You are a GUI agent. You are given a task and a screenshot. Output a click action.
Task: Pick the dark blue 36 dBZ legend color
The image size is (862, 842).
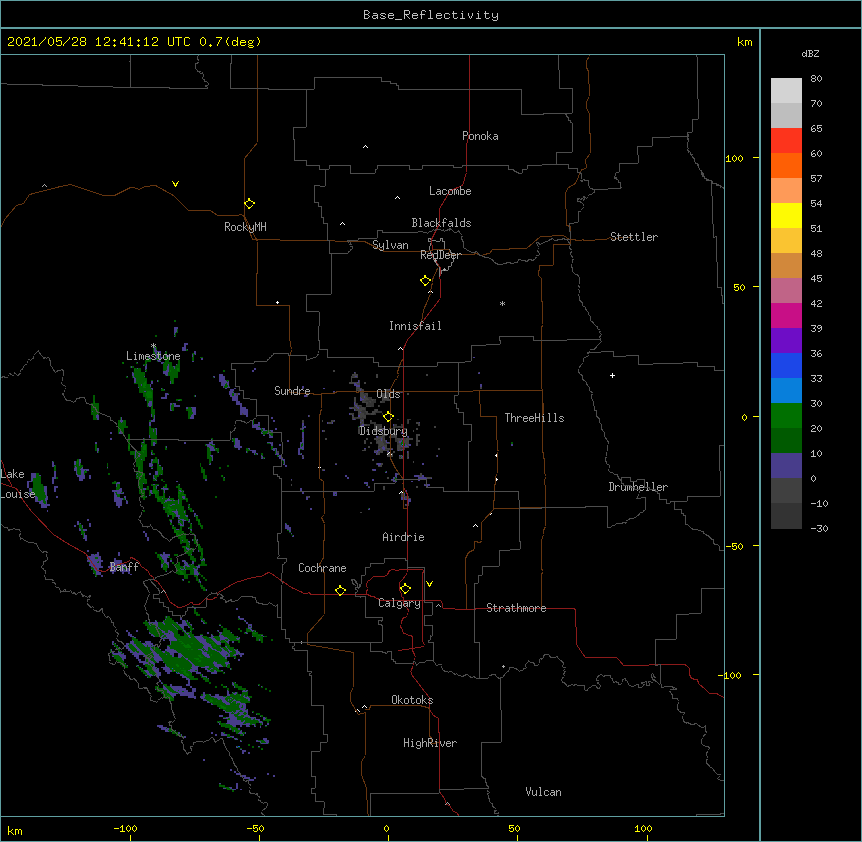786,365
